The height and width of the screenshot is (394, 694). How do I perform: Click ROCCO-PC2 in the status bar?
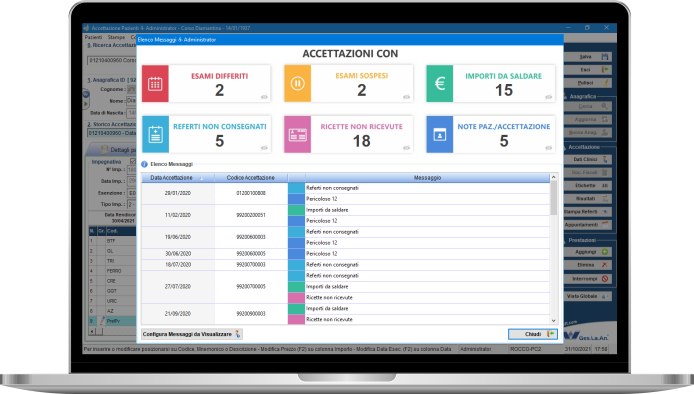(525, 349)
